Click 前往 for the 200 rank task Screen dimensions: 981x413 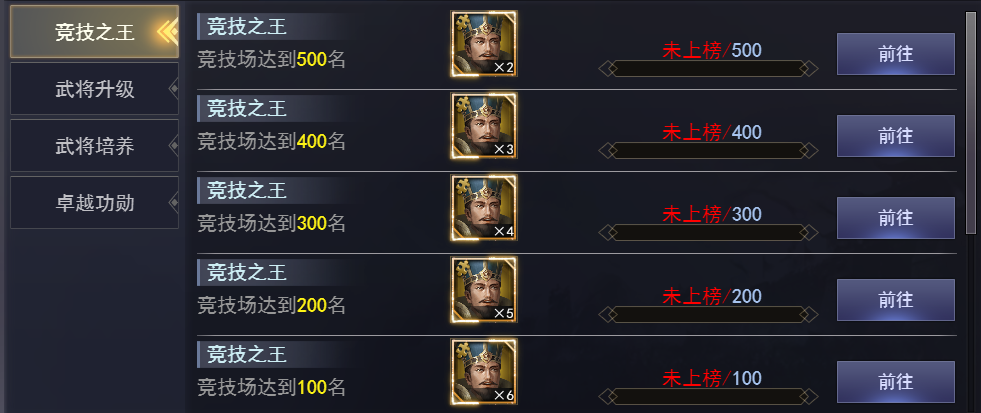pyautogui.click(x=896, y=300)
